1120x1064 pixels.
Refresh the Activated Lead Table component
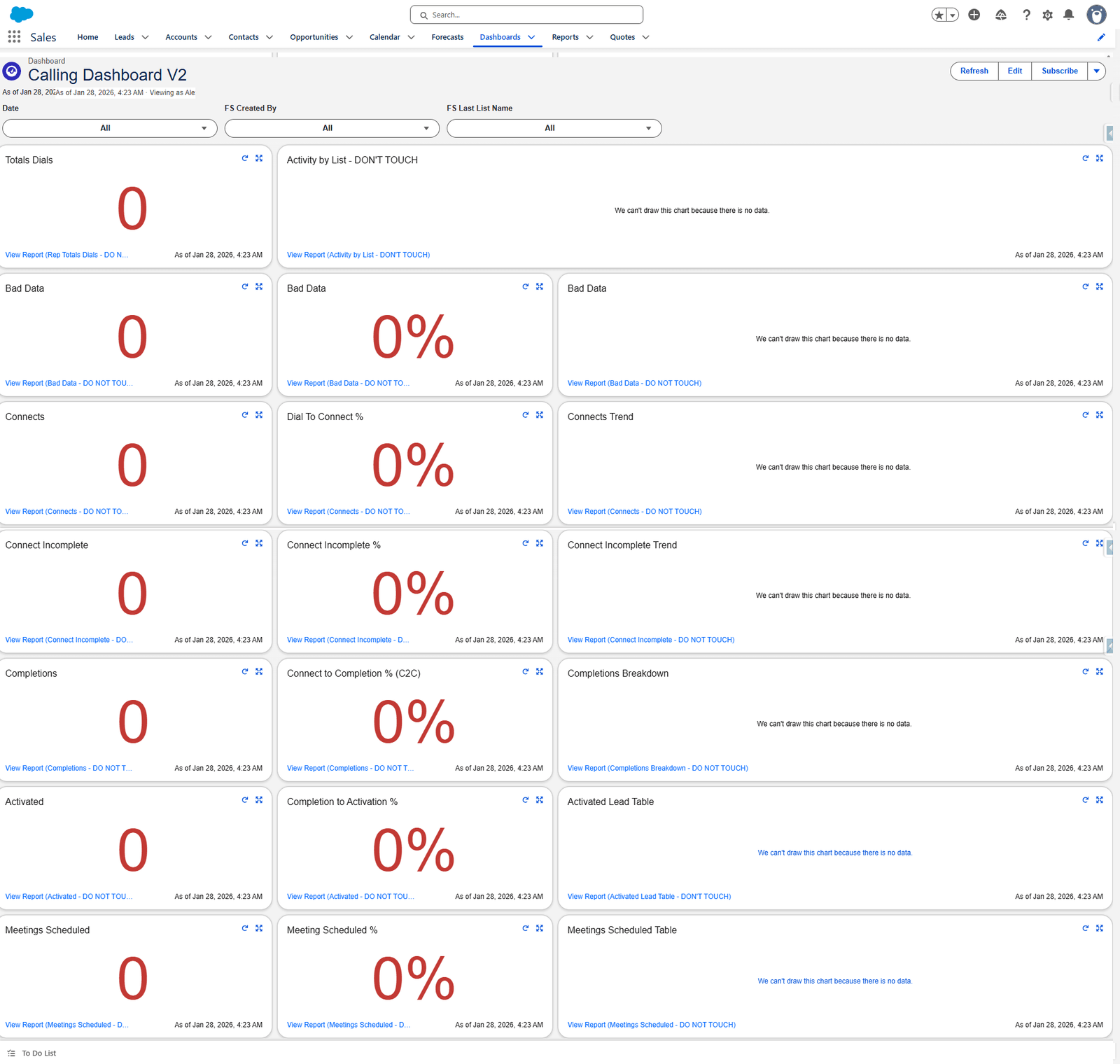1086,799
